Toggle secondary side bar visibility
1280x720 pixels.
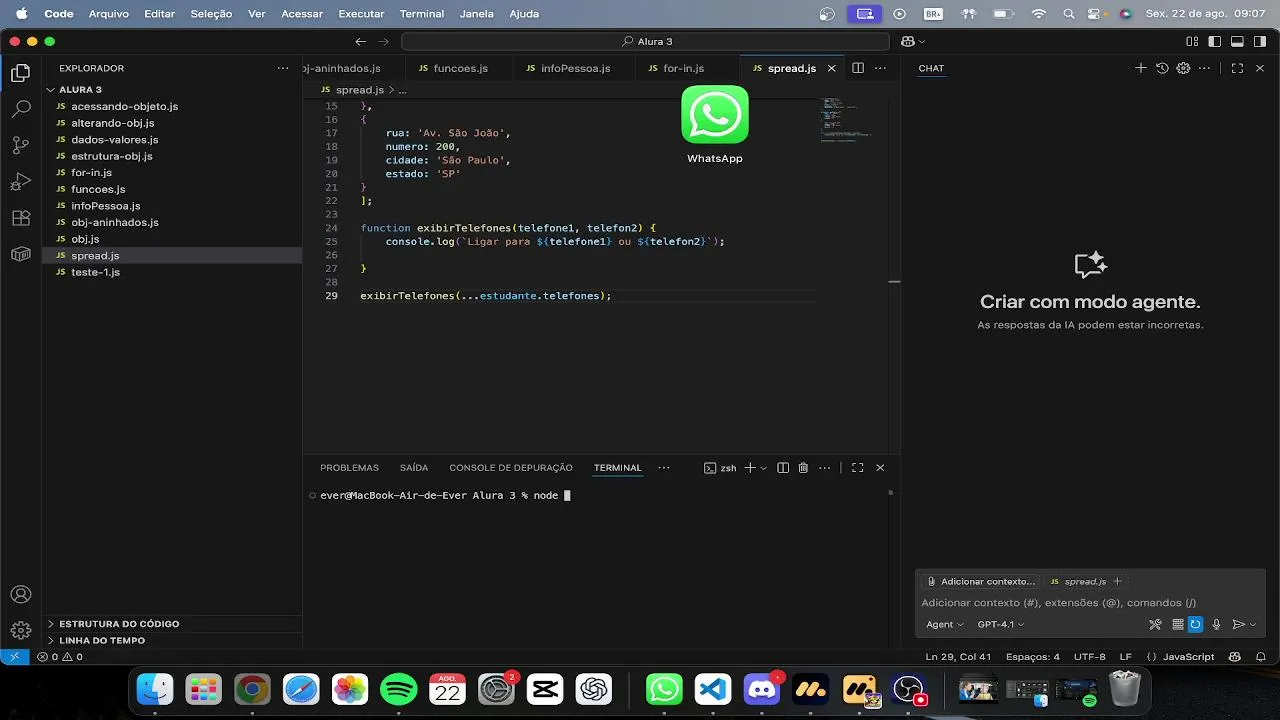(1259, 41)
